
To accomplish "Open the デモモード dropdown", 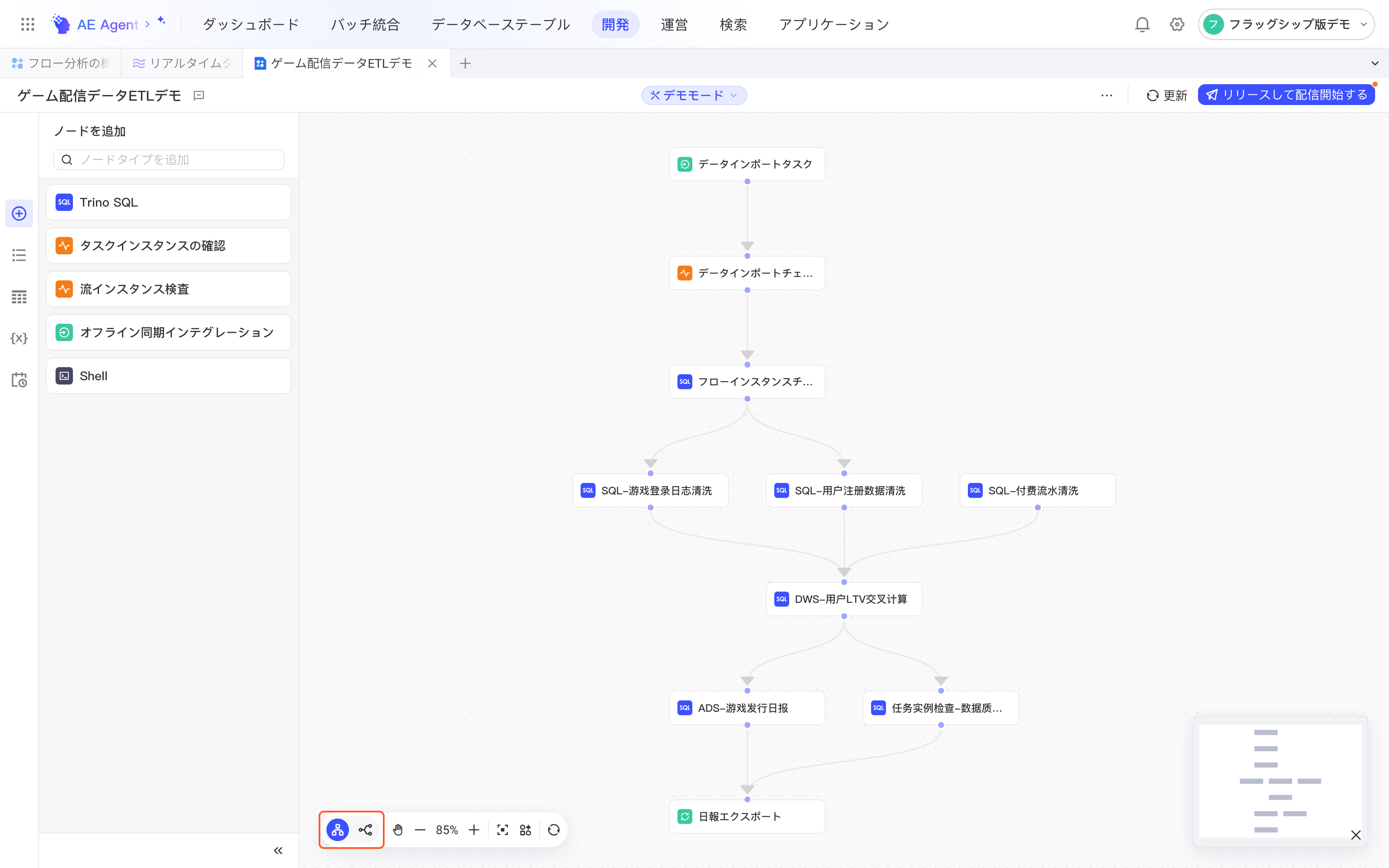I will tap(694, 95).
